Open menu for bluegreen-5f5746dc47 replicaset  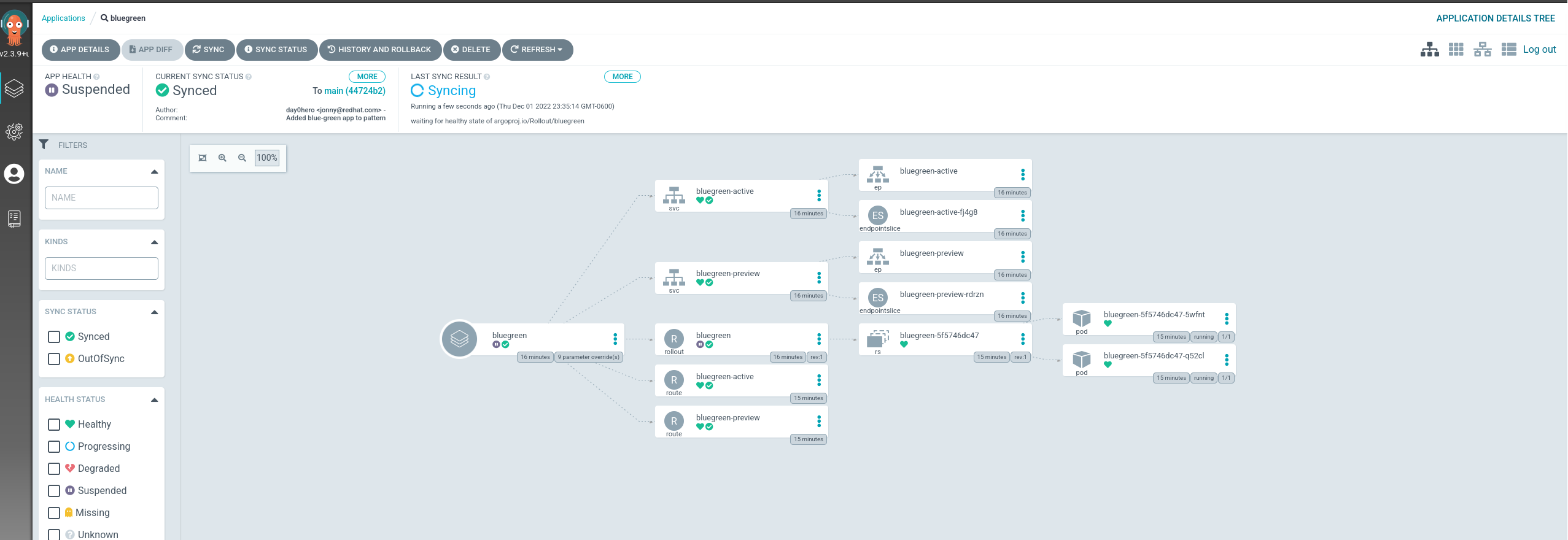1023,339
